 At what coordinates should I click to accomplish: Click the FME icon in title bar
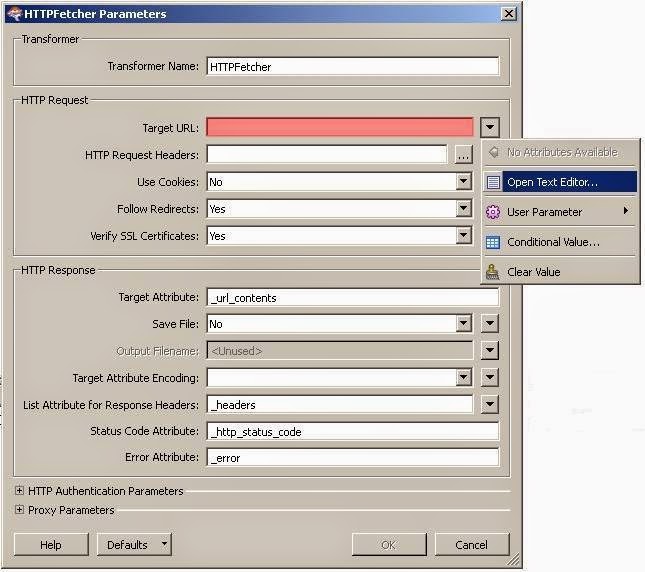[14, 14]
